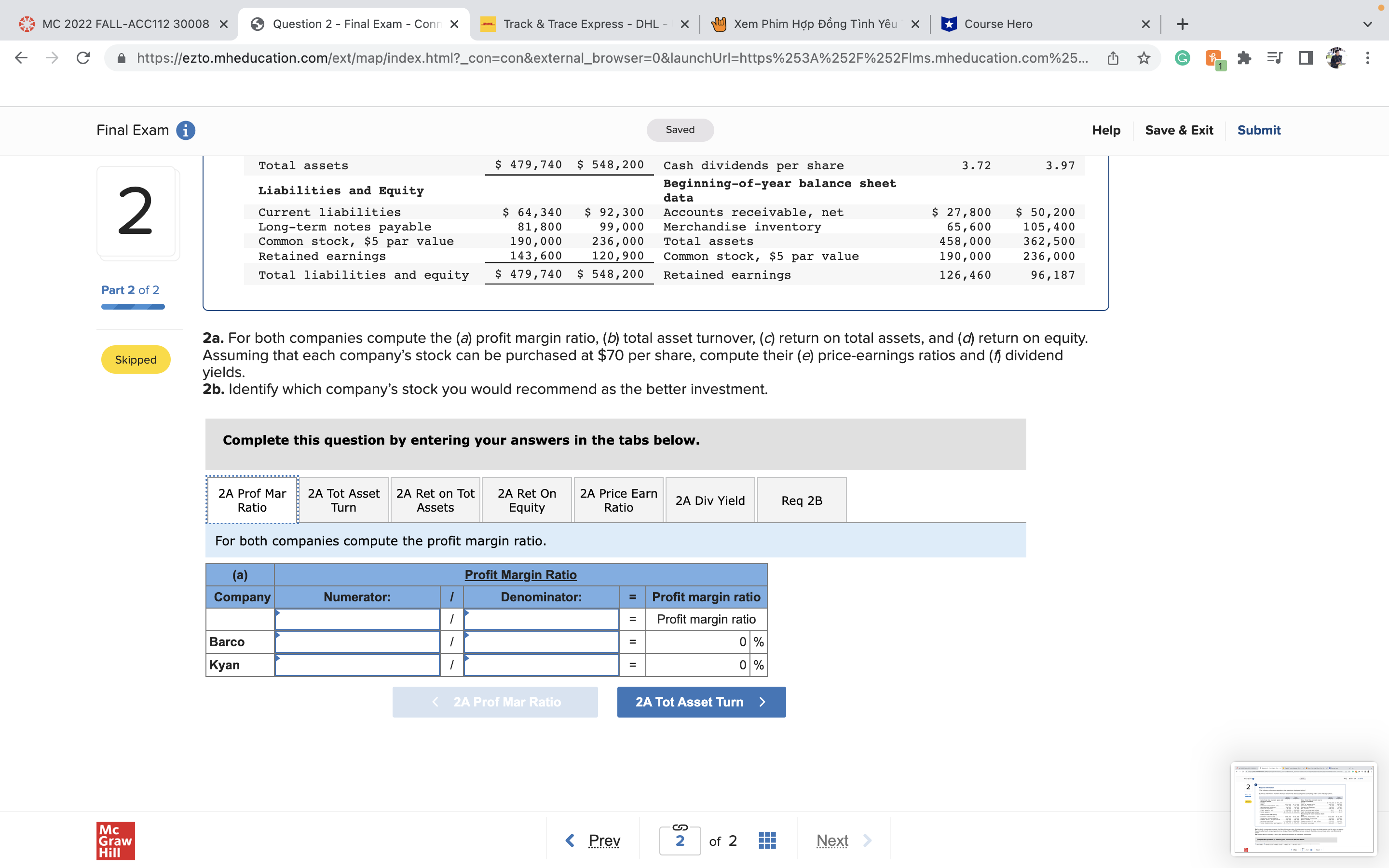
Task: Open the Chrome three-dot menu
Action: click(1367, 58)
